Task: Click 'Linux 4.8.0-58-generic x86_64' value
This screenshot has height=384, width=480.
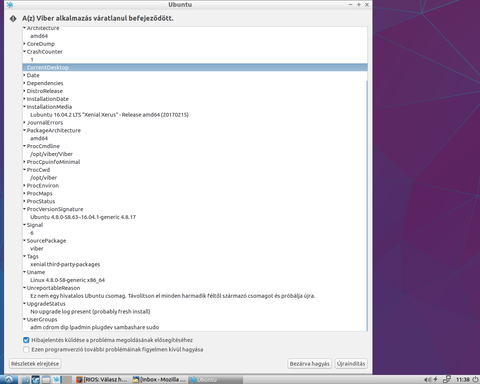Action: point(67,280)
